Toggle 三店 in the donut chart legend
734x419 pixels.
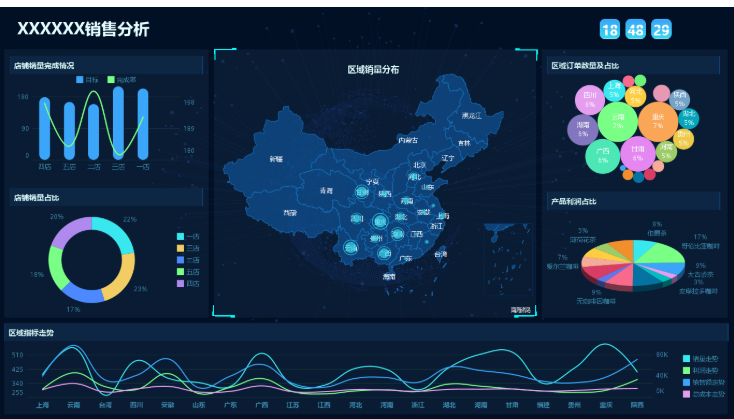point(188,248)
